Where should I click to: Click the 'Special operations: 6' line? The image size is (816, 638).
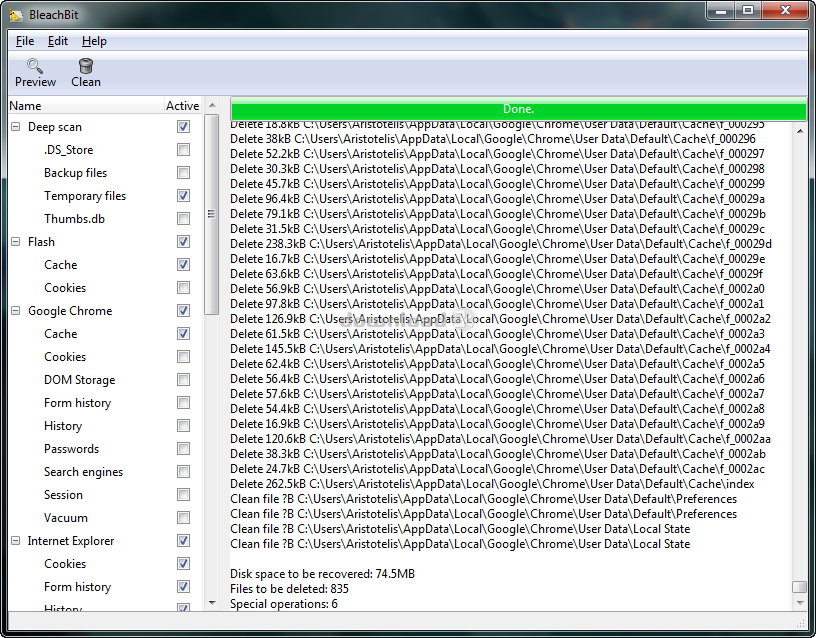[x=284, y=604]
